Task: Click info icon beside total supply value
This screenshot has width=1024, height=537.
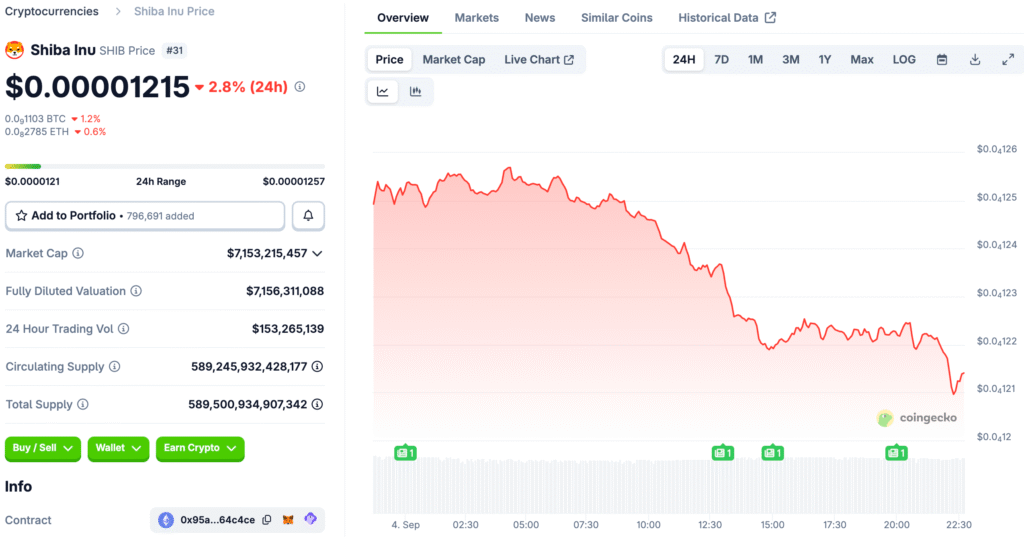Action: point(317,404)
